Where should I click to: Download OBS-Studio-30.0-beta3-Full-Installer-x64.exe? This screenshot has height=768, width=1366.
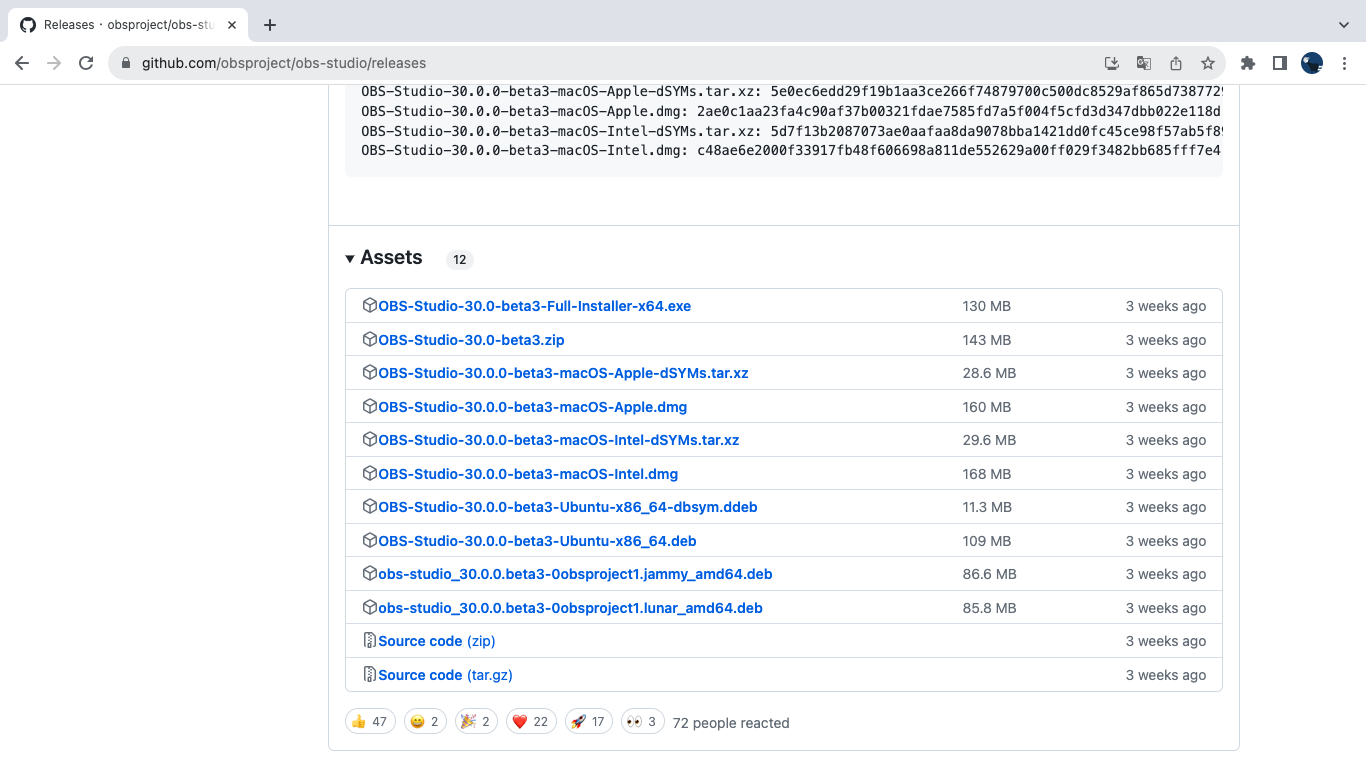534,306
